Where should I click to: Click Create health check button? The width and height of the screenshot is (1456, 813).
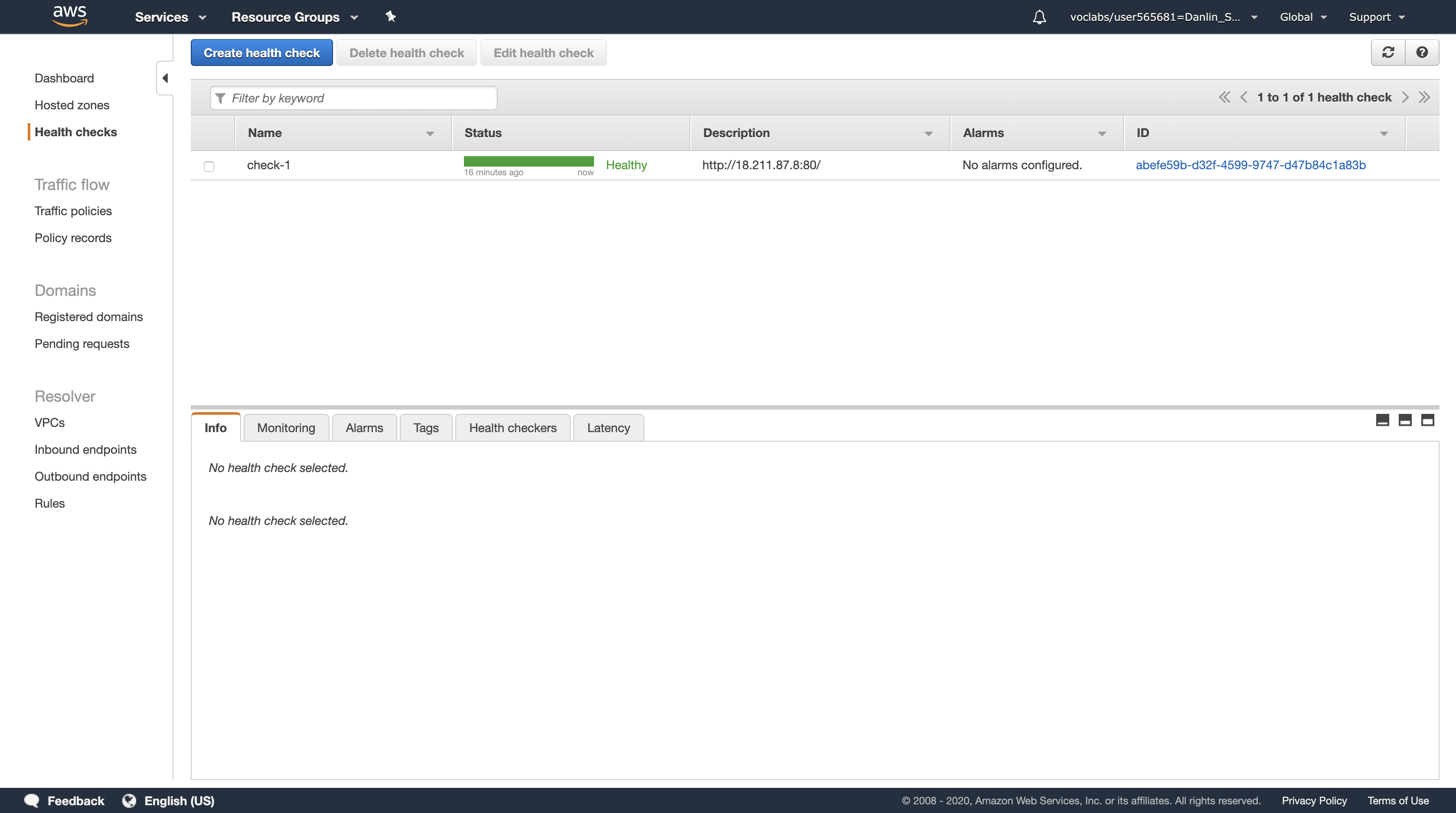tap(261, 52)
